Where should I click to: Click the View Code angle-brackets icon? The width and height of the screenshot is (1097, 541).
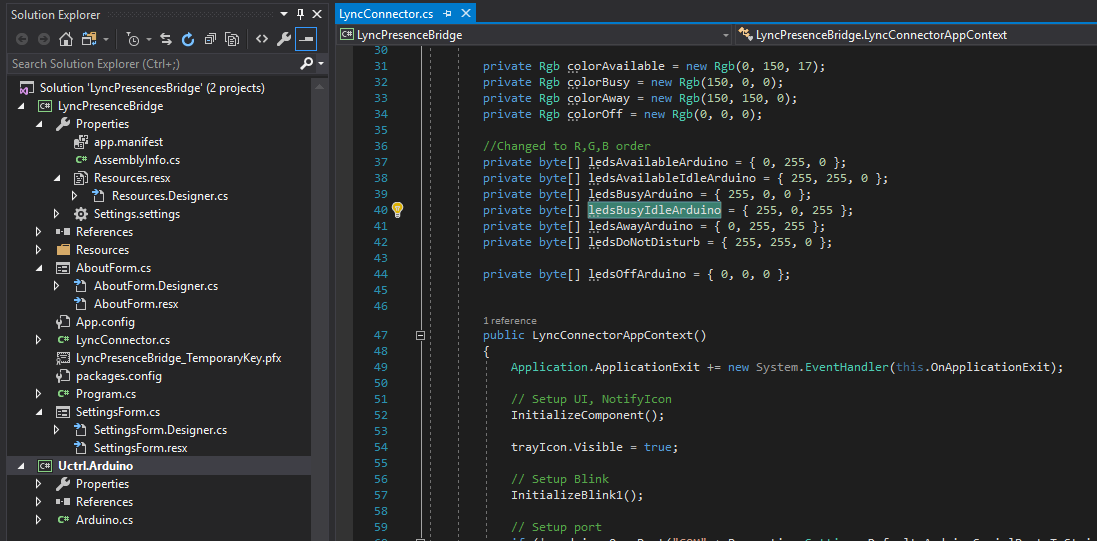[x=262, y=39]
